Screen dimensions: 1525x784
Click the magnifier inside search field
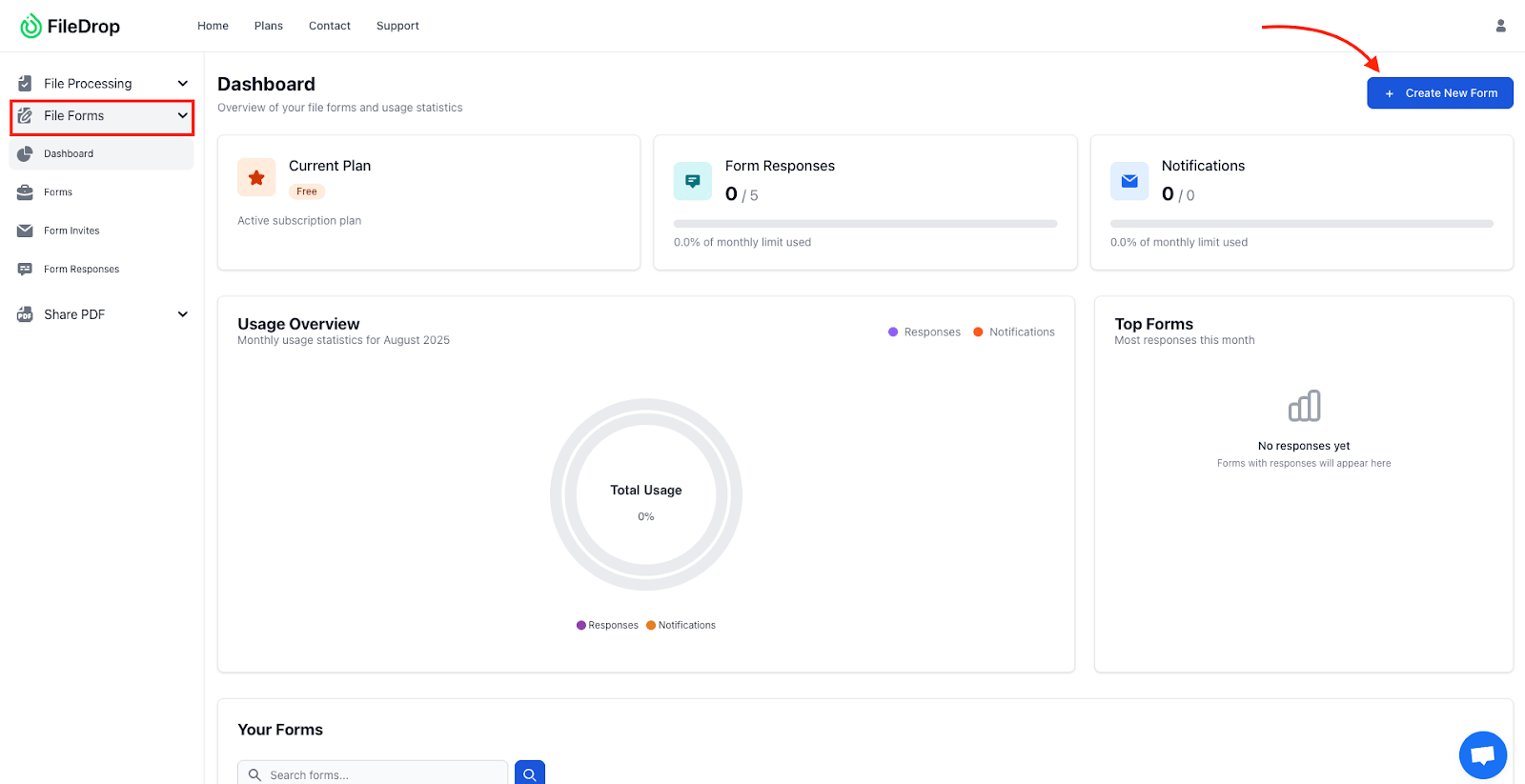254,774
